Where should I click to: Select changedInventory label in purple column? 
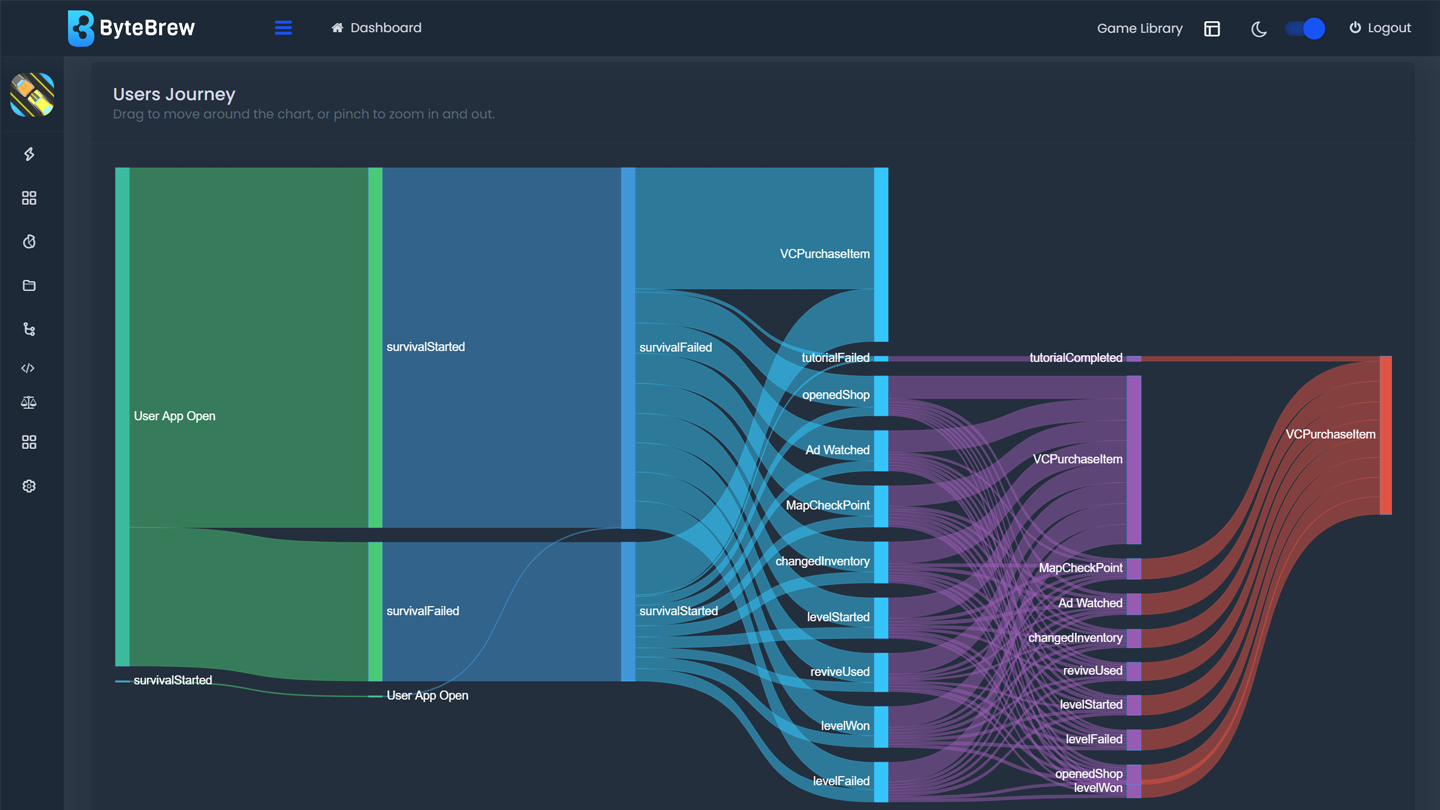point(1076,638)
